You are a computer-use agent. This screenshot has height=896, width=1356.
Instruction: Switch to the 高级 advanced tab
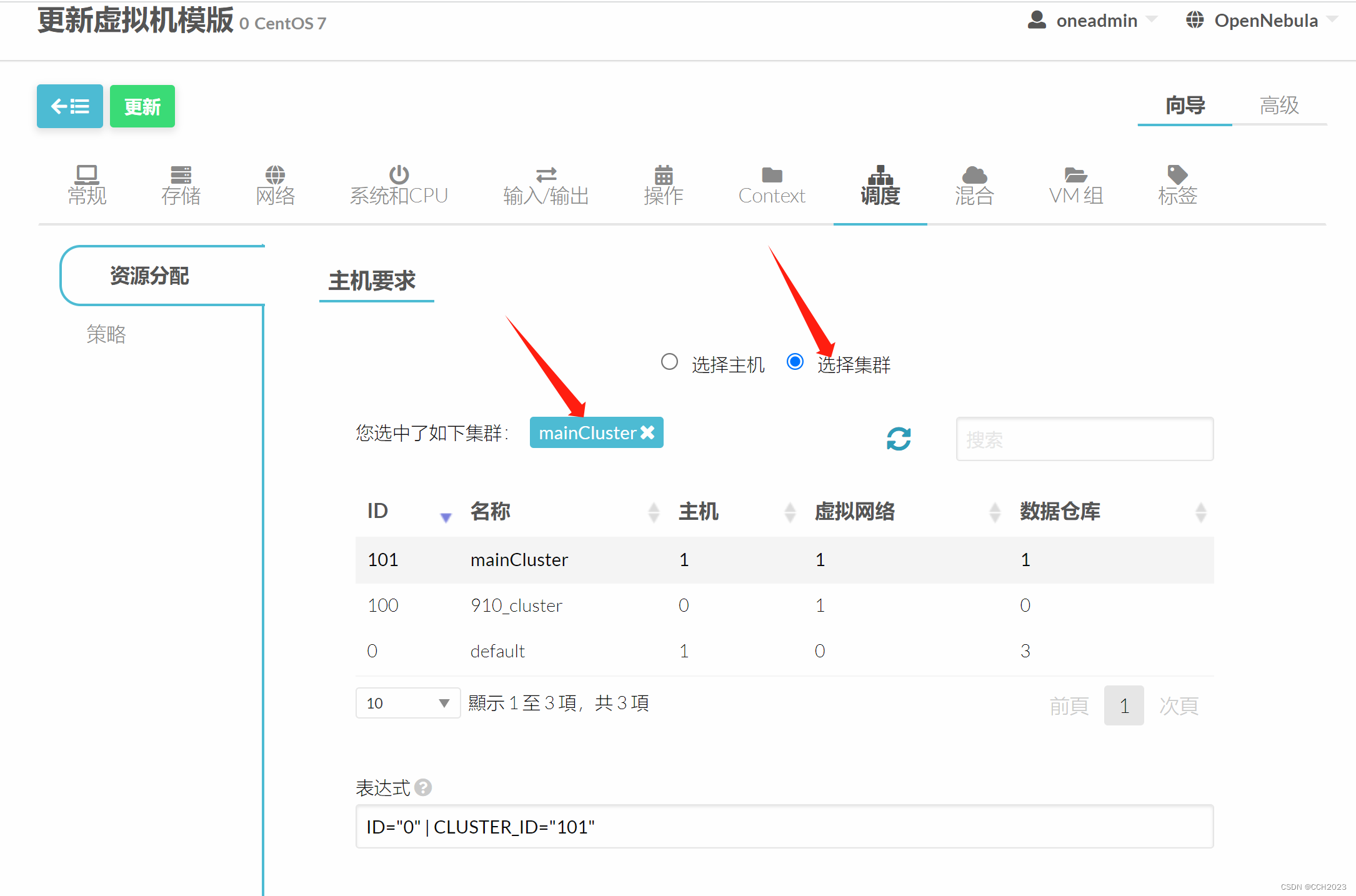click(x=1279, y=105)
